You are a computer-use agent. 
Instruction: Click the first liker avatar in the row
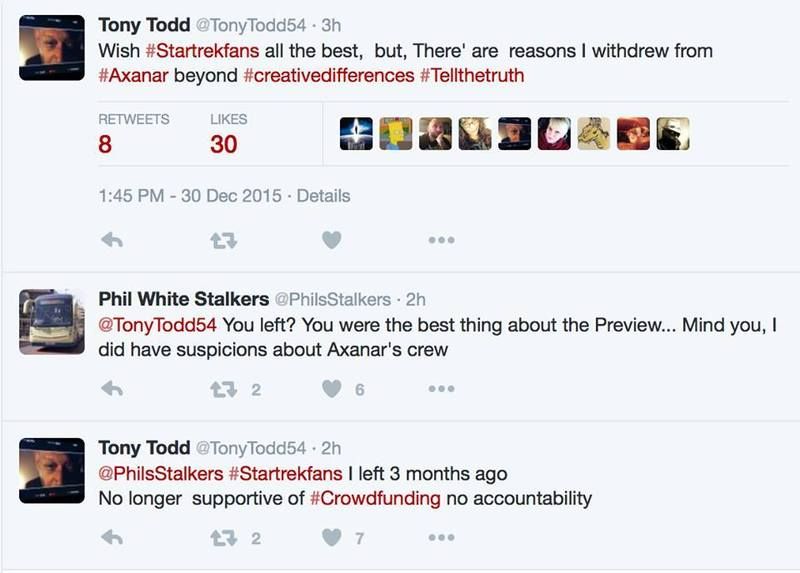(x=355, y=134)
